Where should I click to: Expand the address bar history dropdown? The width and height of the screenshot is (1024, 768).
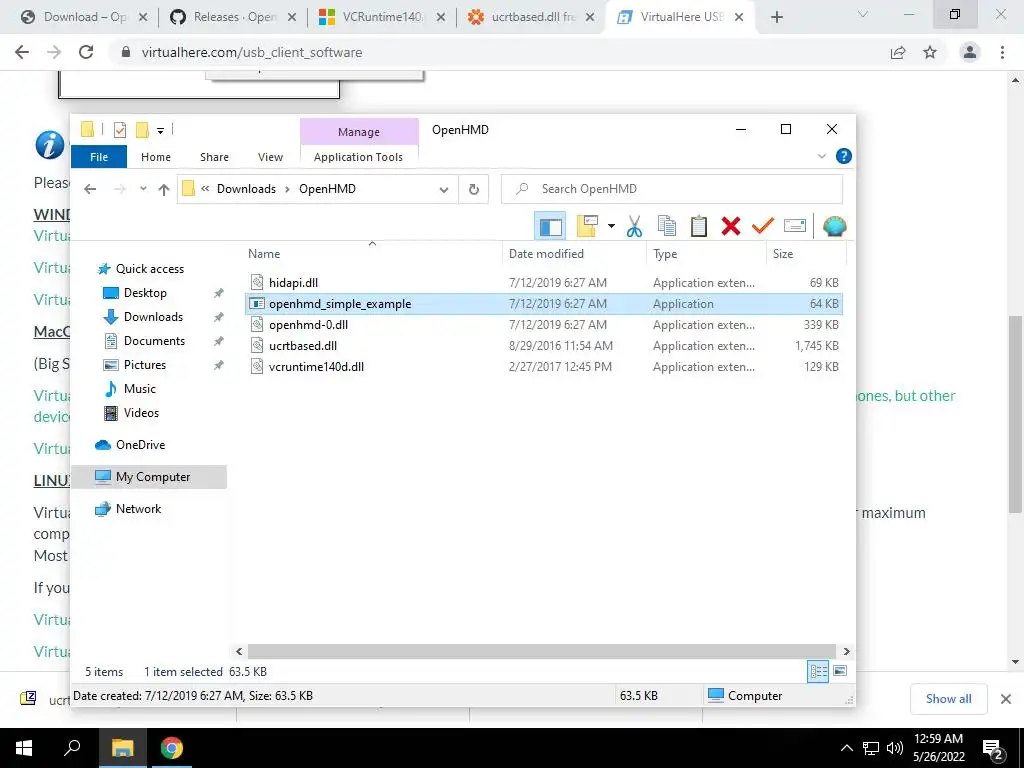coord(444,189)
